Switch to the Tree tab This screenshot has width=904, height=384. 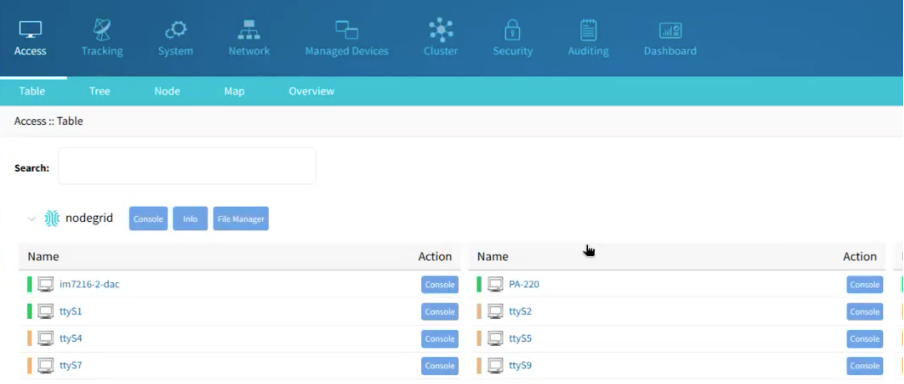[100, 91]
